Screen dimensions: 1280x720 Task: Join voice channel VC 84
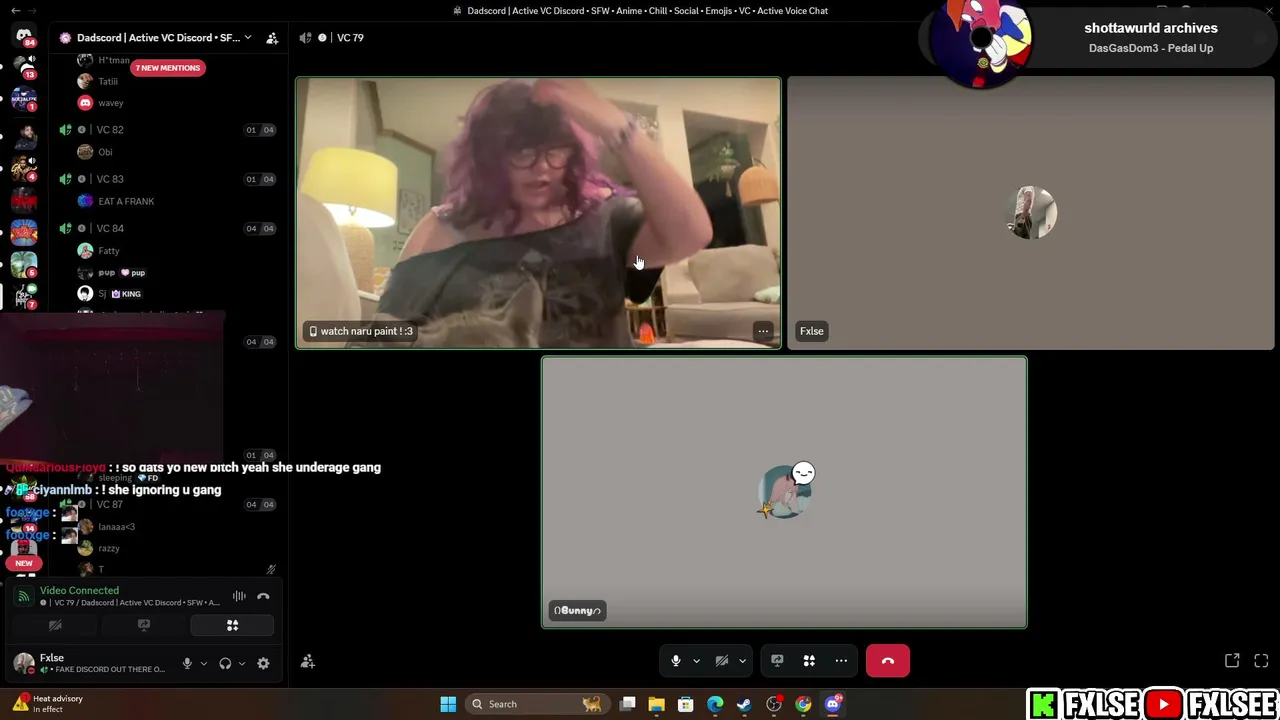pyautogui.click(x=110, y=228)
